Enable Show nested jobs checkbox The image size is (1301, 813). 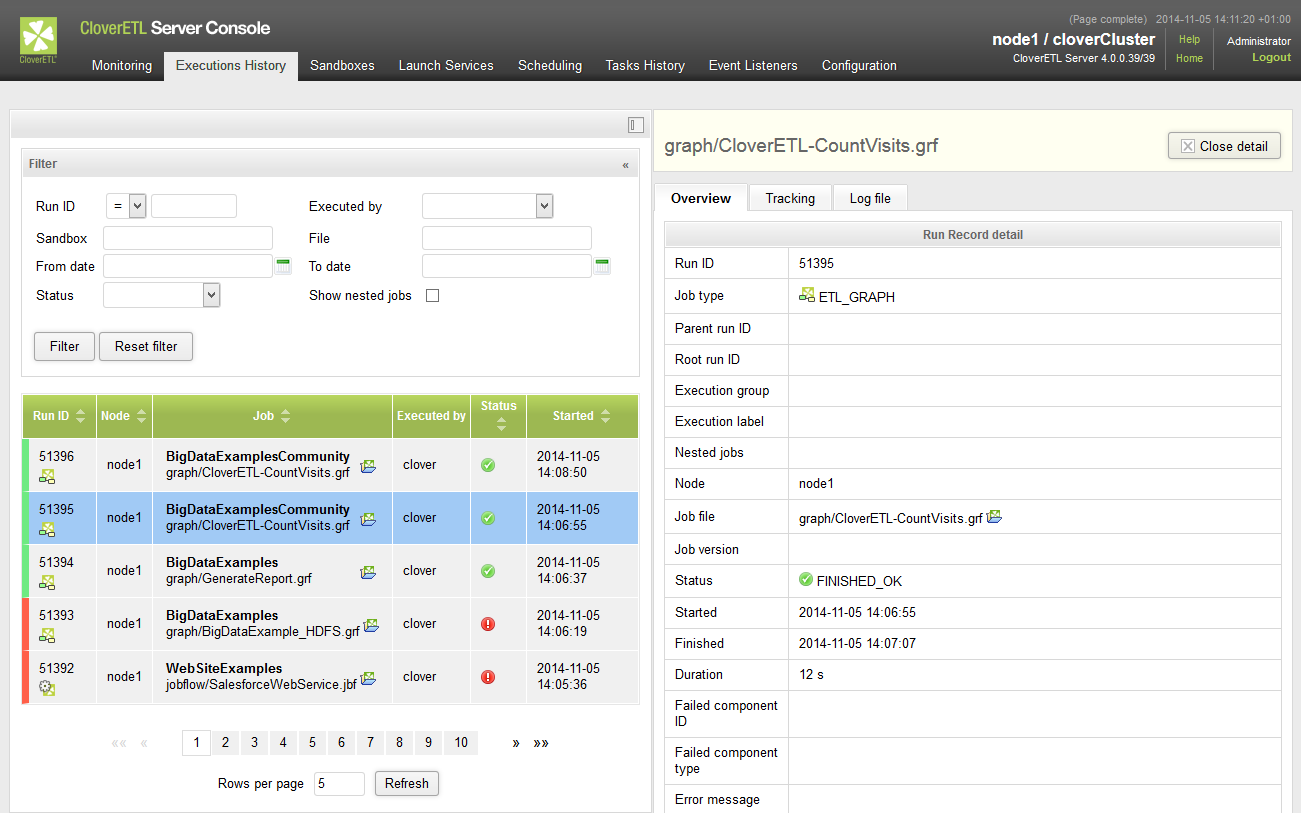433,296
